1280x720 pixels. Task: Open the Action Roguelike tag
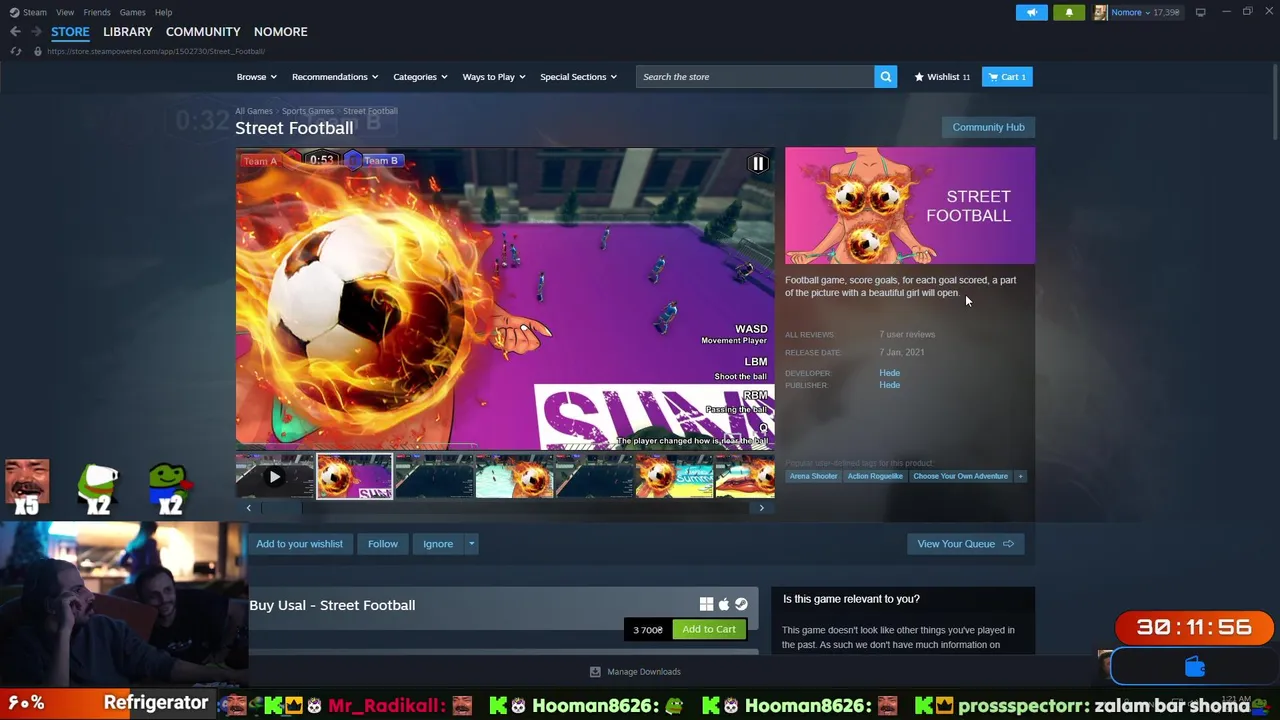pos(875,476)
